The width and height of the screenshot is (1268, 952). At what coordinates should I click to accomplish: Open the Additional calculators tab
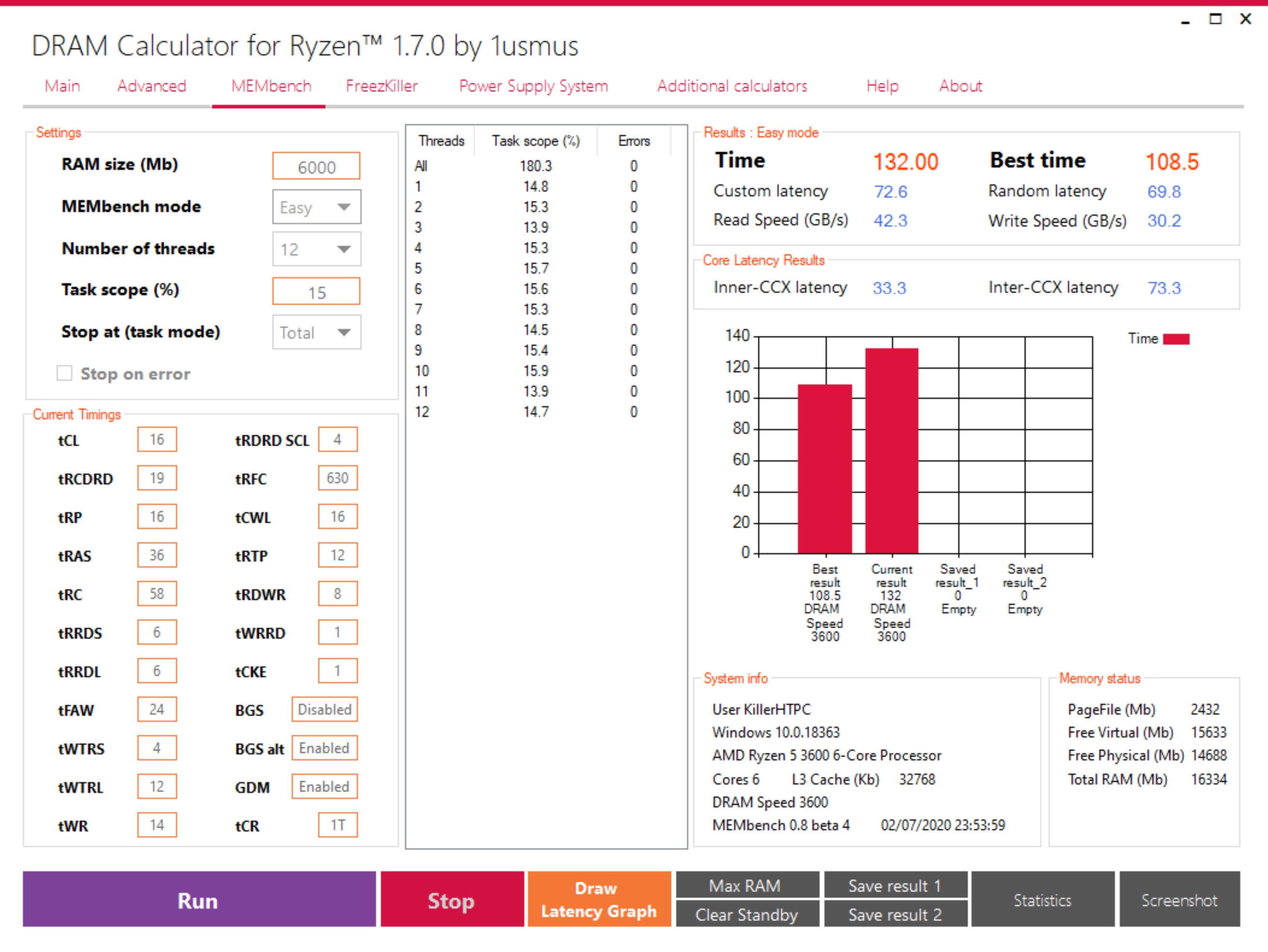[731, 86]
